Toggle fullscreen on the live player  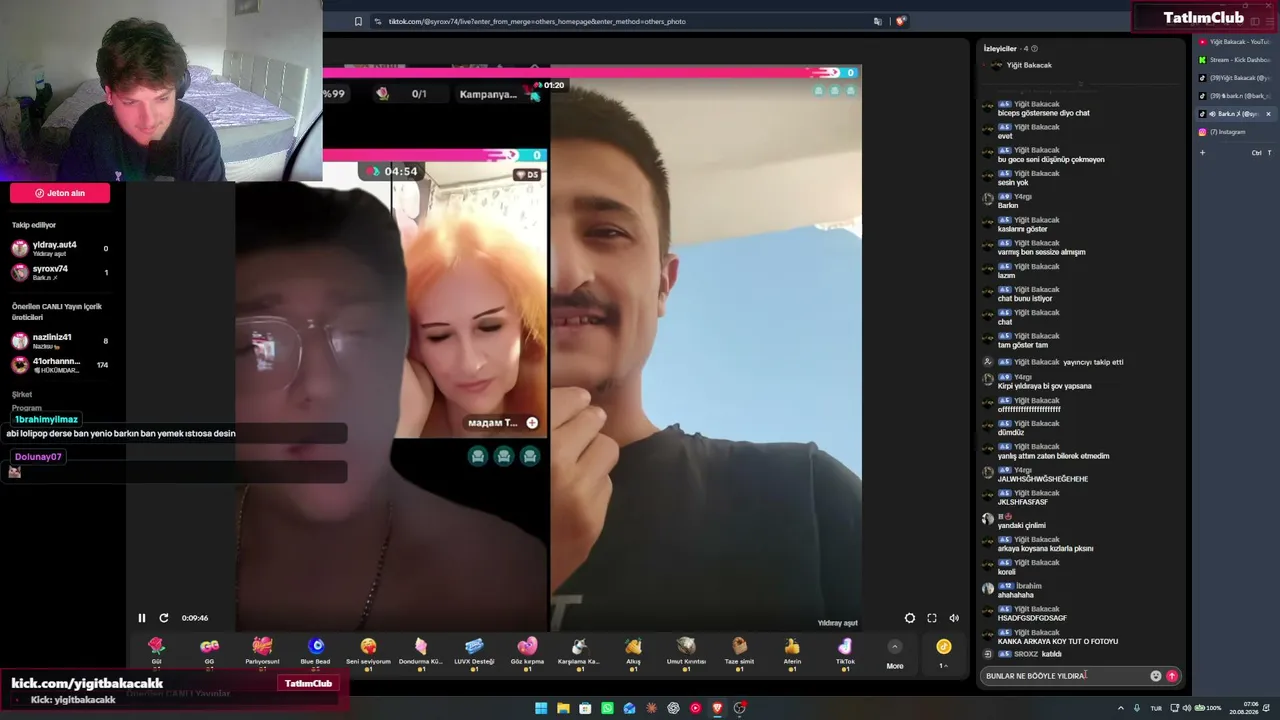(932, 618)
